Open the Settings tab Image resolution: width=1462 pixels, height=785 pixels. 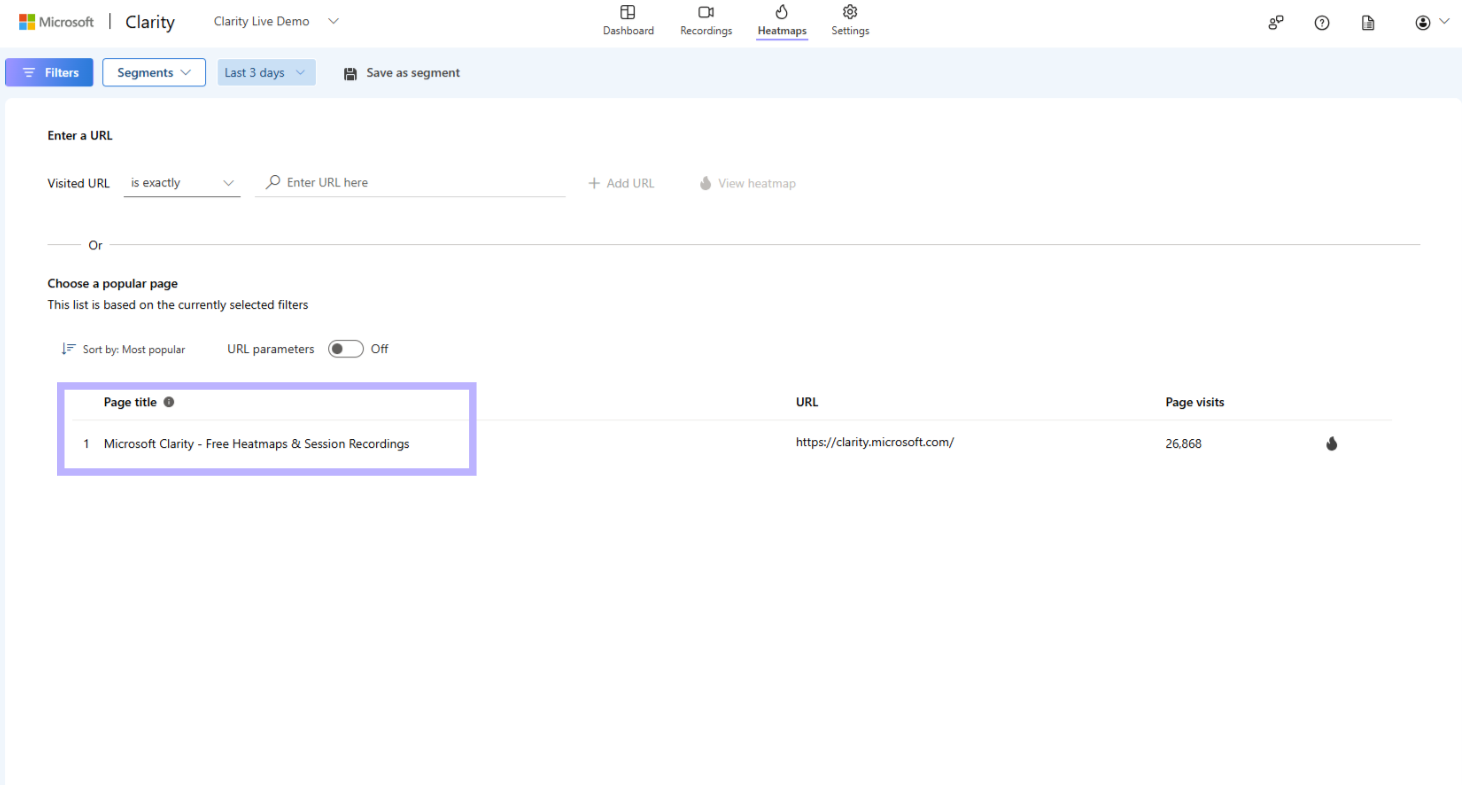(850, 21)
